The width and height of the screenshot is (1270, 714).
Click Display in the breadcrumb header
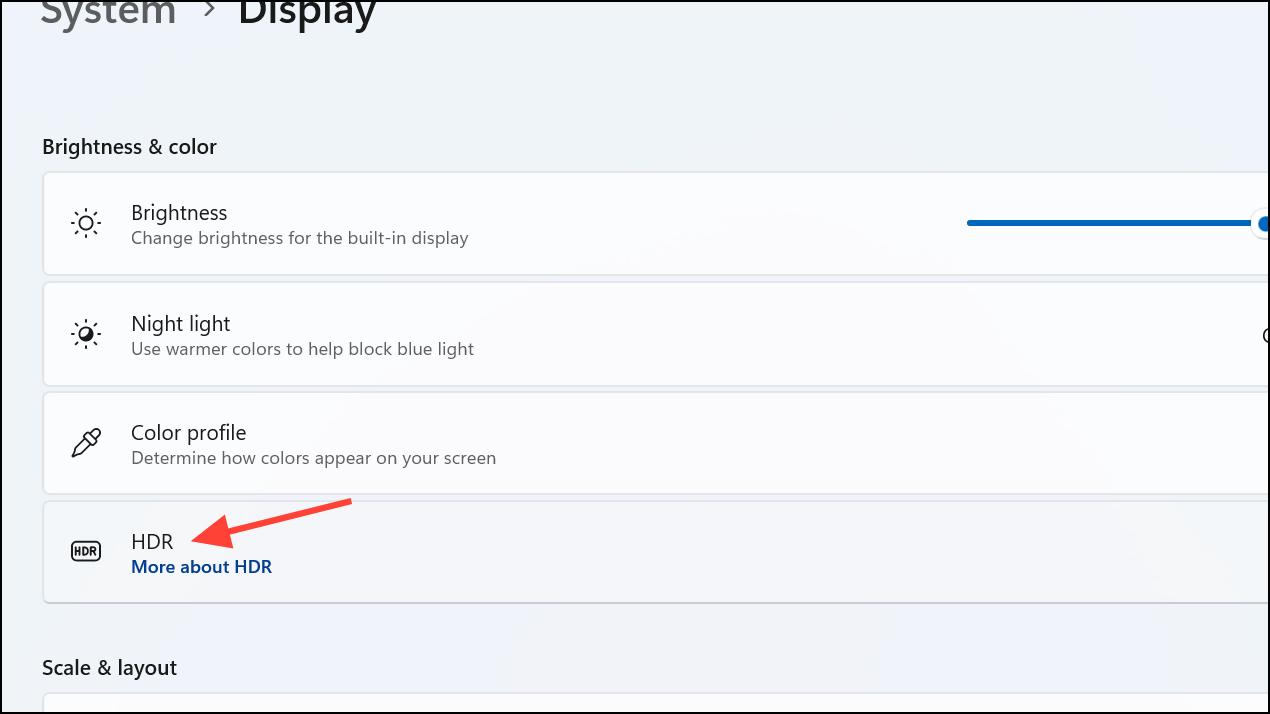pyautogui.click(x=306, y=13)
